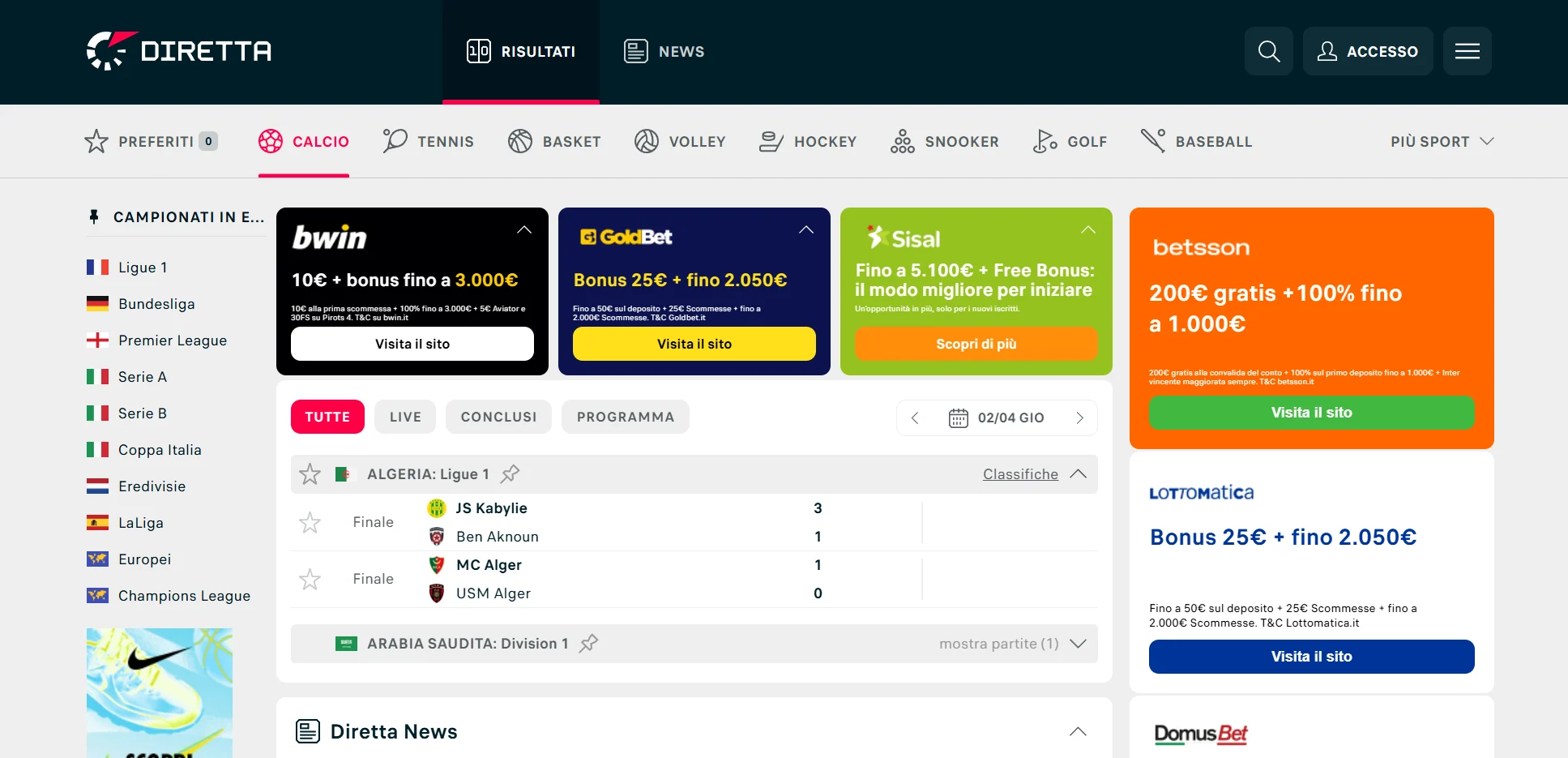Expand the Più Sport dropdown
The width and height of the screenshot is (1568, 758).
click(1442, 141)
